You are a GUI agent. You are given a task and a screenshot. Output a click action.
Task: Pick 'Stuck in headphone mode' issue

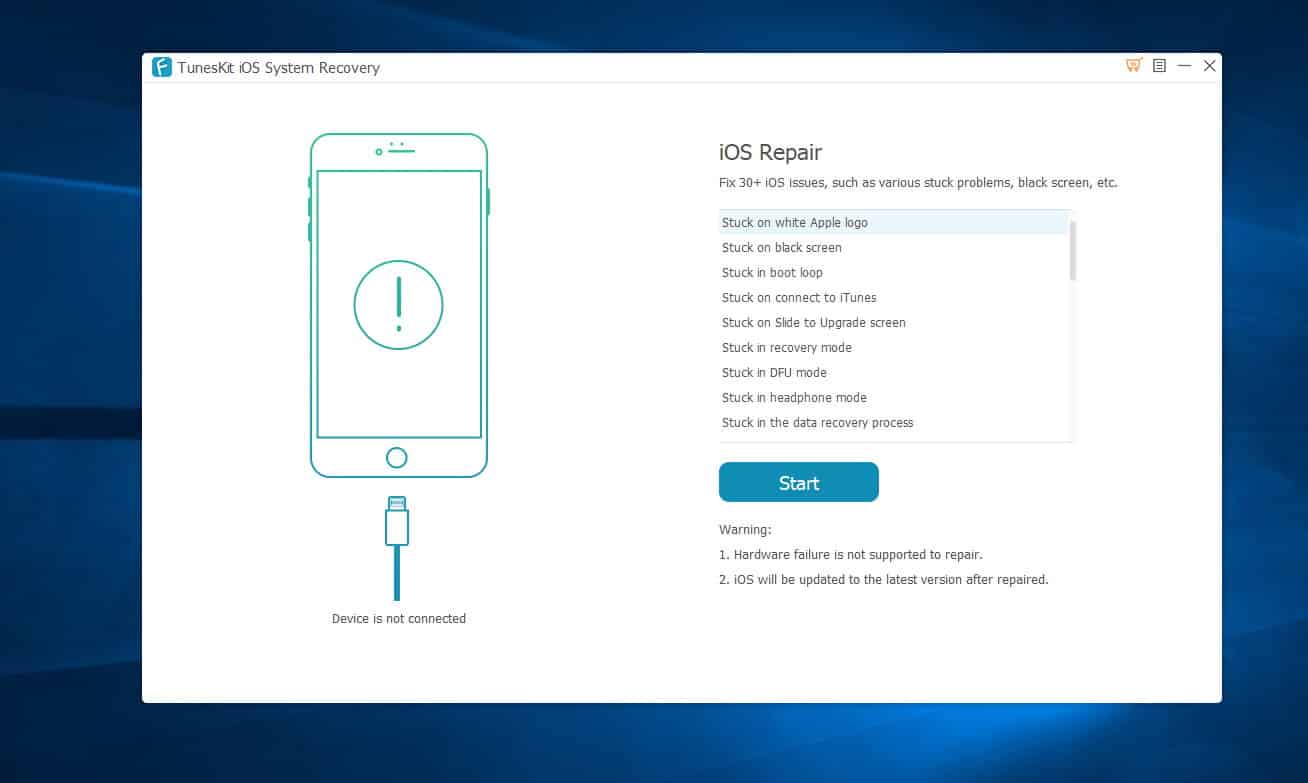pos(794,397)
